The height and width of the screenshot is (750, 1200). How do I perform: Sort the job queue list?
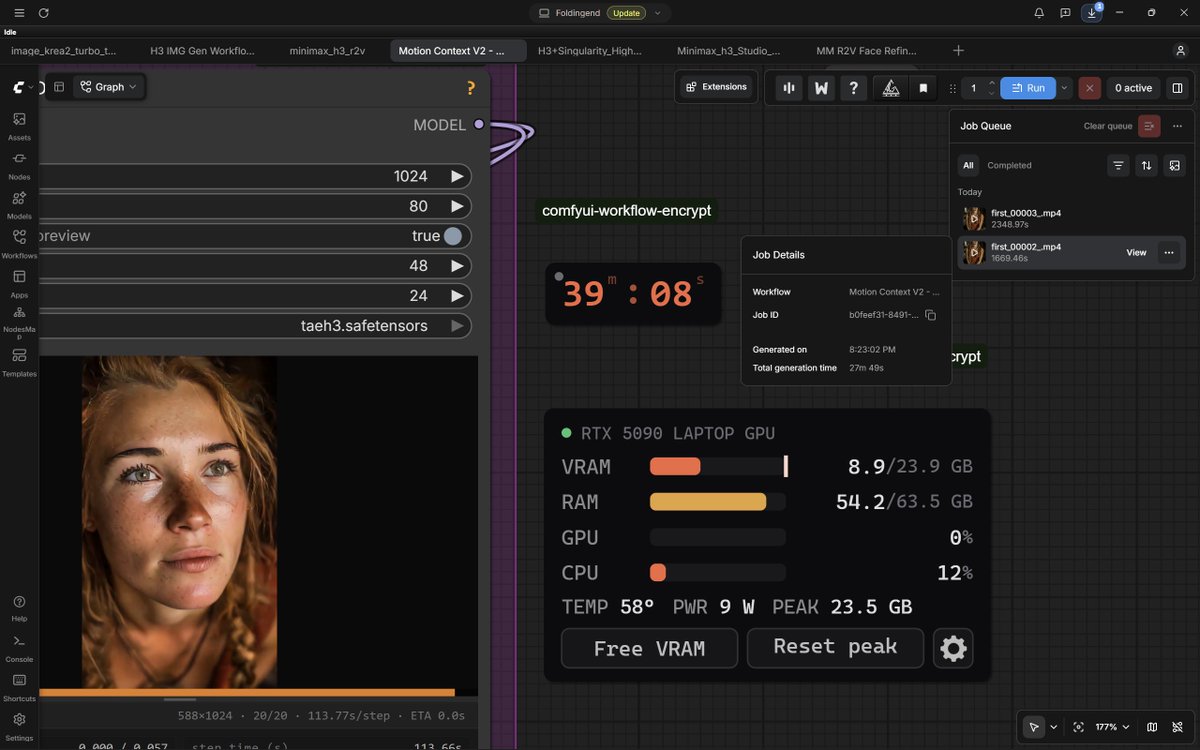tap(1146, 165)
